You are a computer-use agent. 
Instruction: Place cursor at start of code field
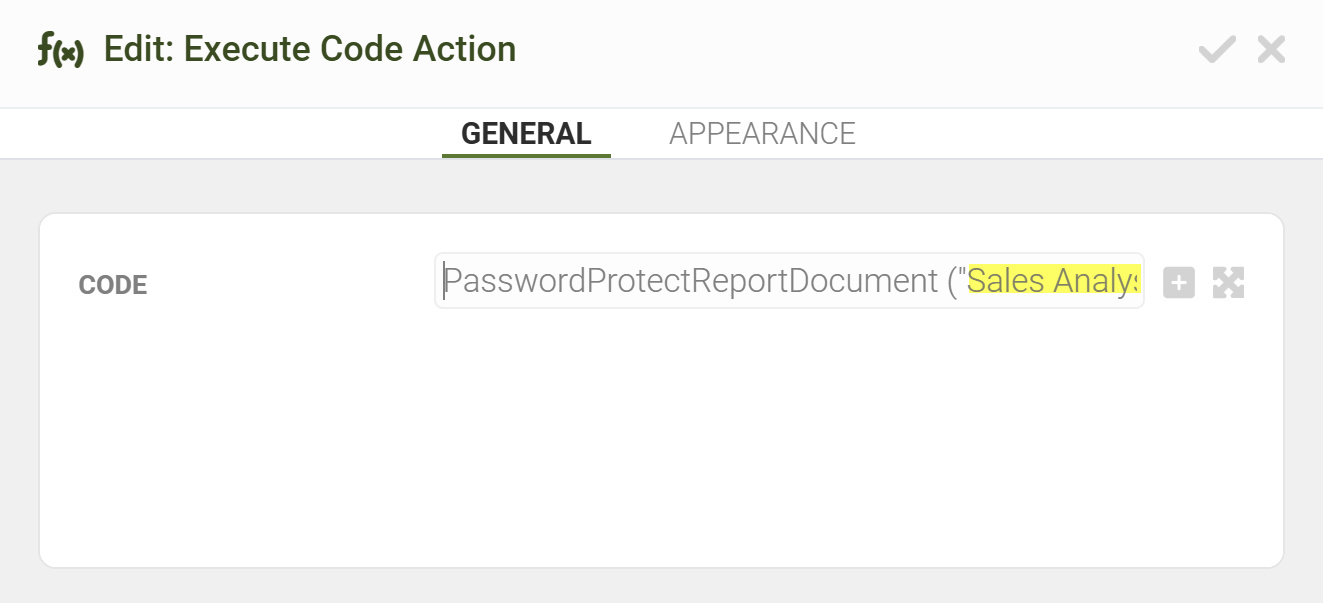tap(444, 281)
